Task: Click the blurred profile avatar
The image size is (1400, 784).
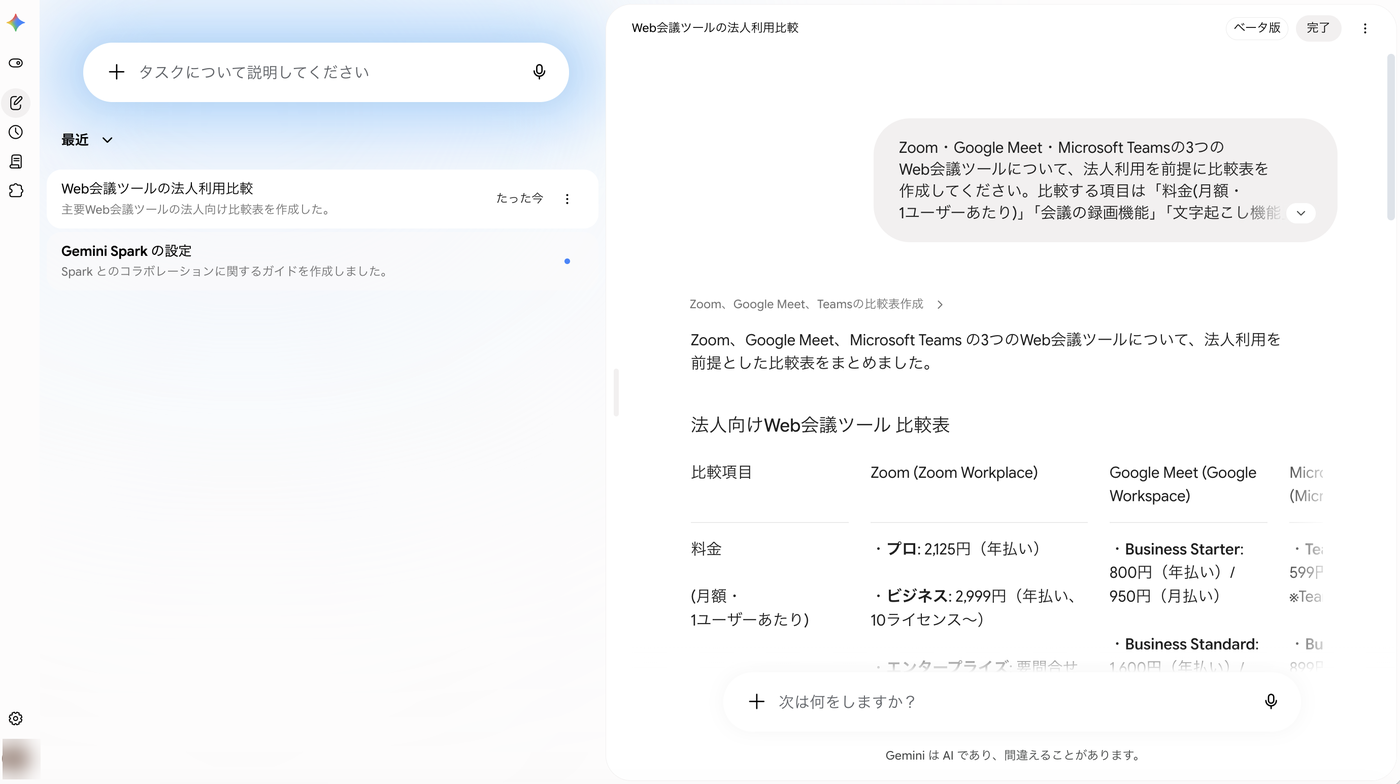Action: (x=20, y=758)
